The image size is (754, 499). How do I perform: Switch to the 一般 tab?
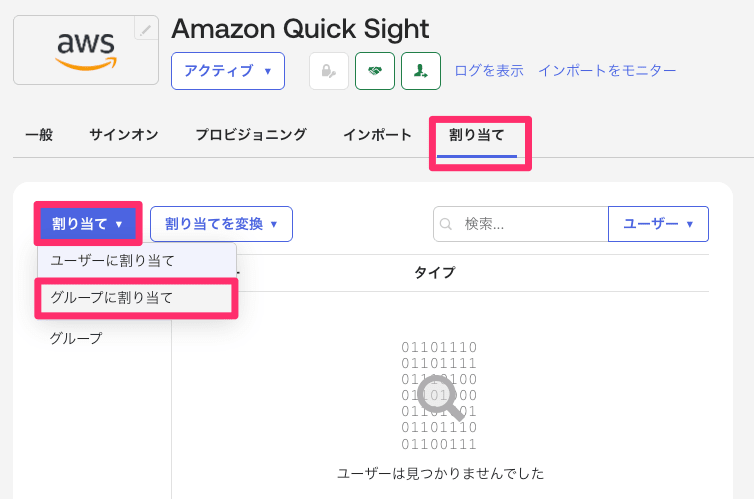pyautogui.click(x=39, y=134)
